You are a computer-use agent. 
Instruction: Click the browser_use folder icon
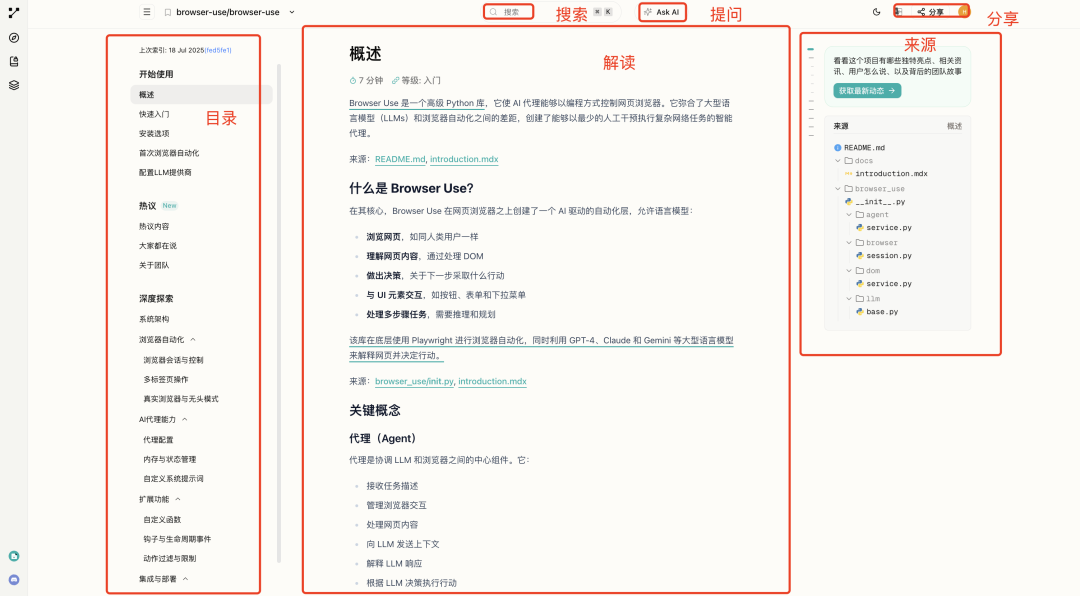click(849, 189)
